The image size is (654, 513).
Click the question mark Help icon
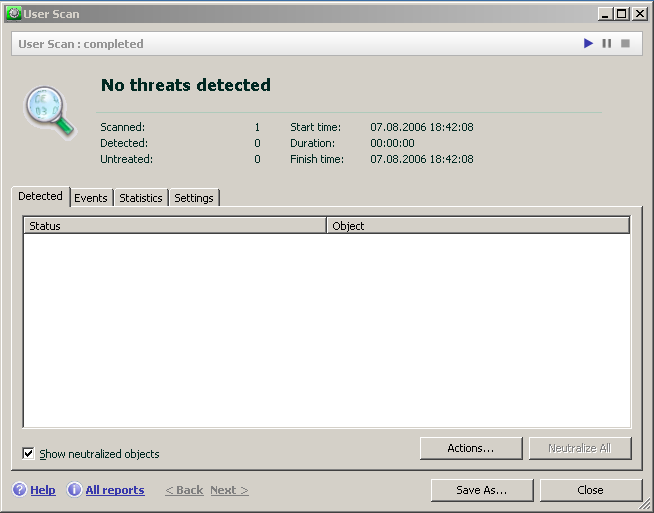coord(19,490)
